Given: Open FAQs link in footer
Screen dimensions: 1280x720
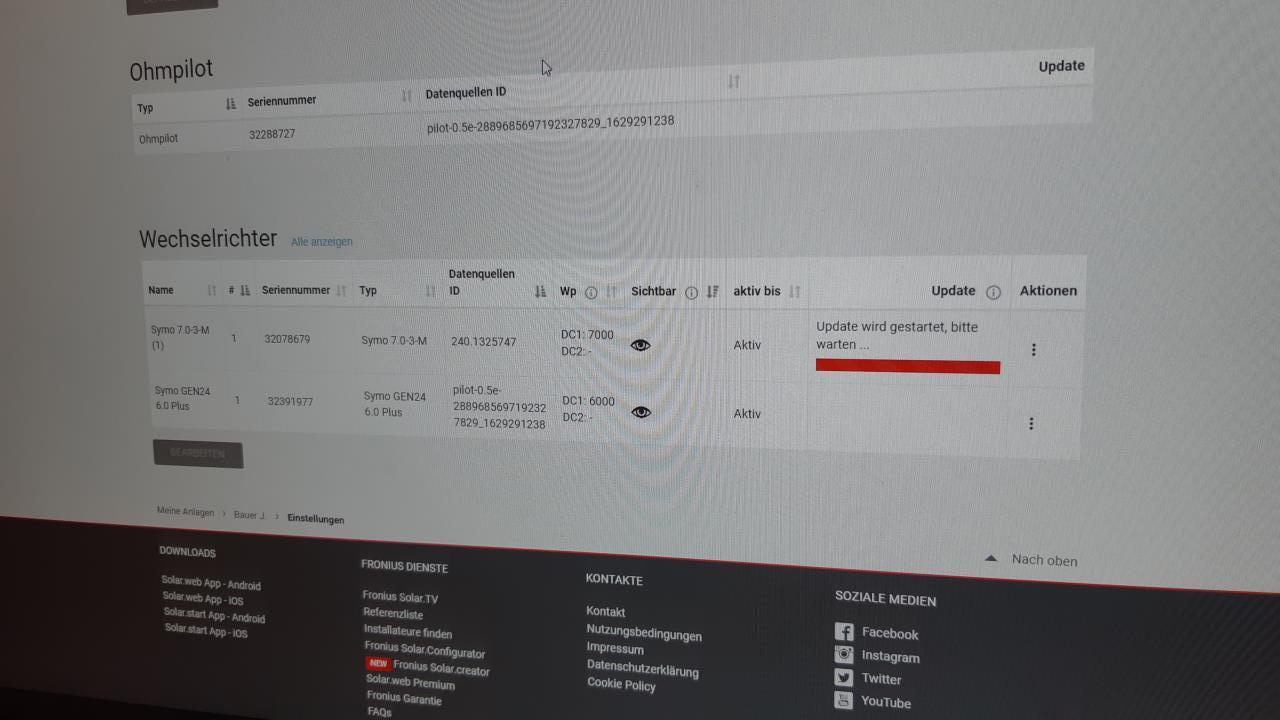Looking at the screenshot, I should pos(379,712).
